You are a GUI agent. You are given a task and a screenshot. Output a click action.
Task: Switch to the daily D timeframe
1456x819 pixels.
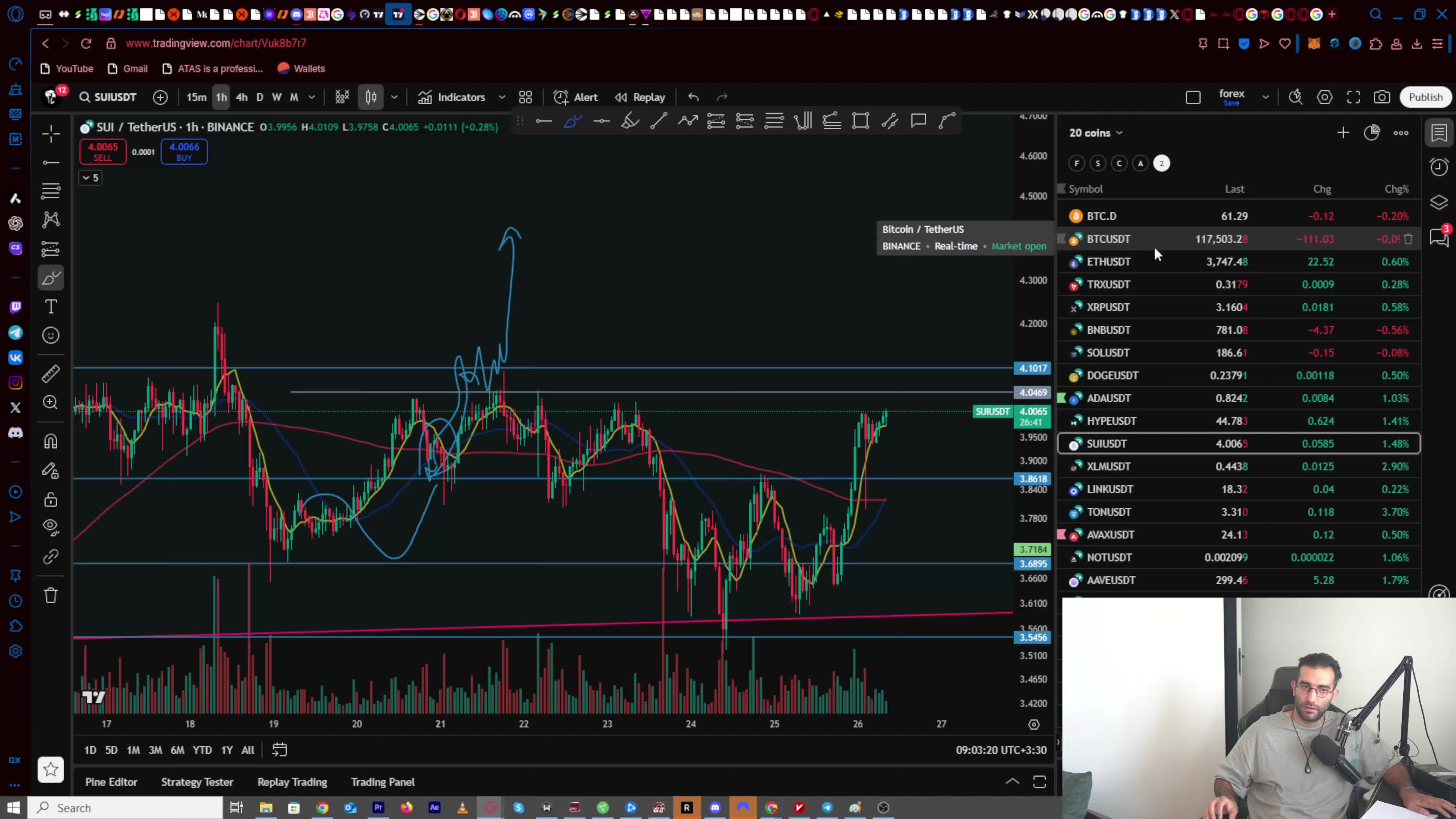[x=259, y=97]
